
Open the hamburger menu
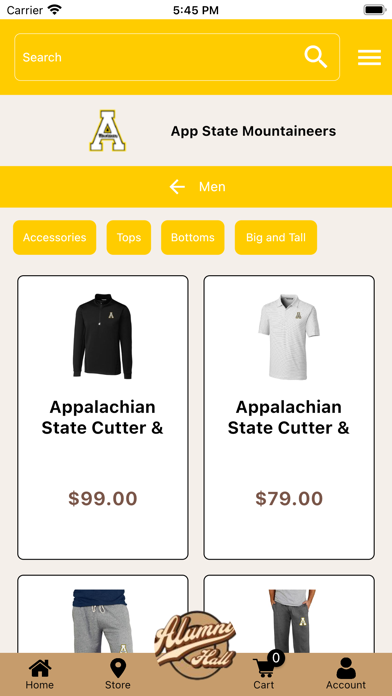click(369, 58)
